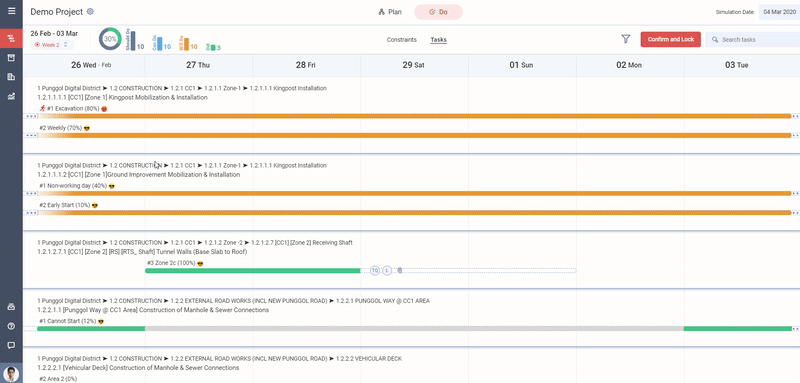The width and height of the screenshot is (800, 383).
Task: Switch to the Constraints tab
Action: tap(402, 40)
